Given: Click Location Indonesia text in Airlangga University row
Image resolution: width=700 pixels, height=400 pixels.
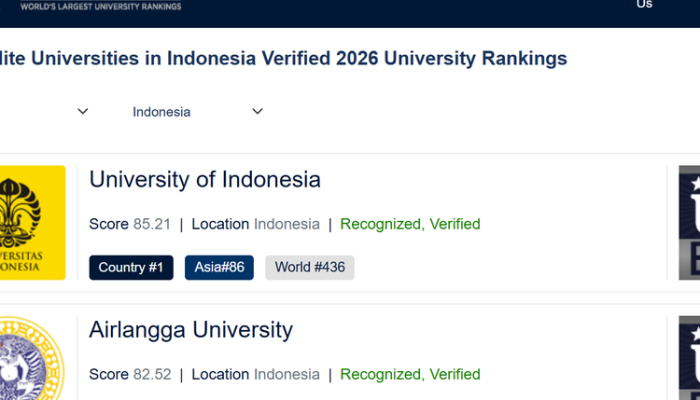Looking at the screenshot, I should coord(256,375).
